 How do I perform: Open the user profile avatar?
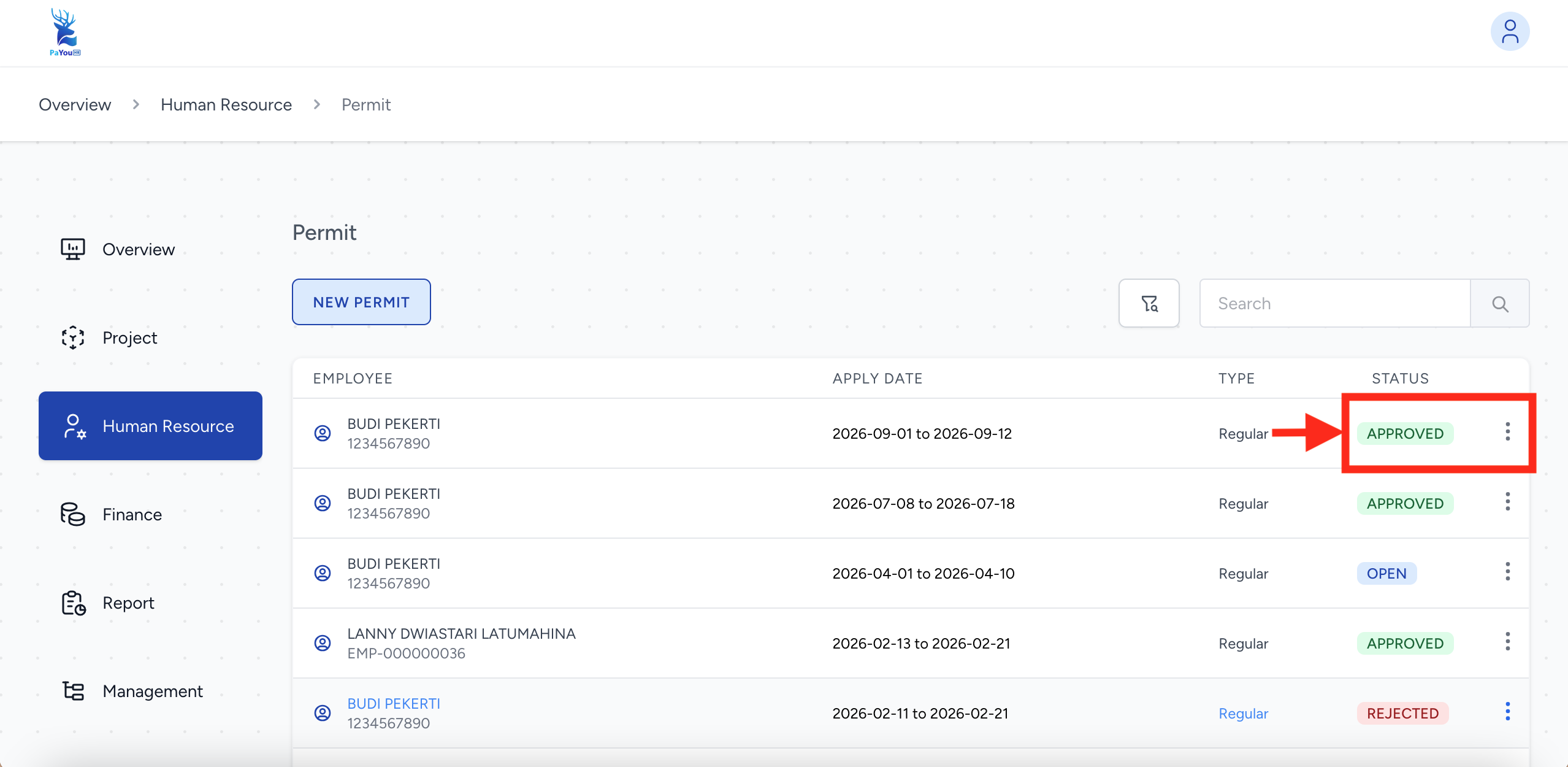1509,32
